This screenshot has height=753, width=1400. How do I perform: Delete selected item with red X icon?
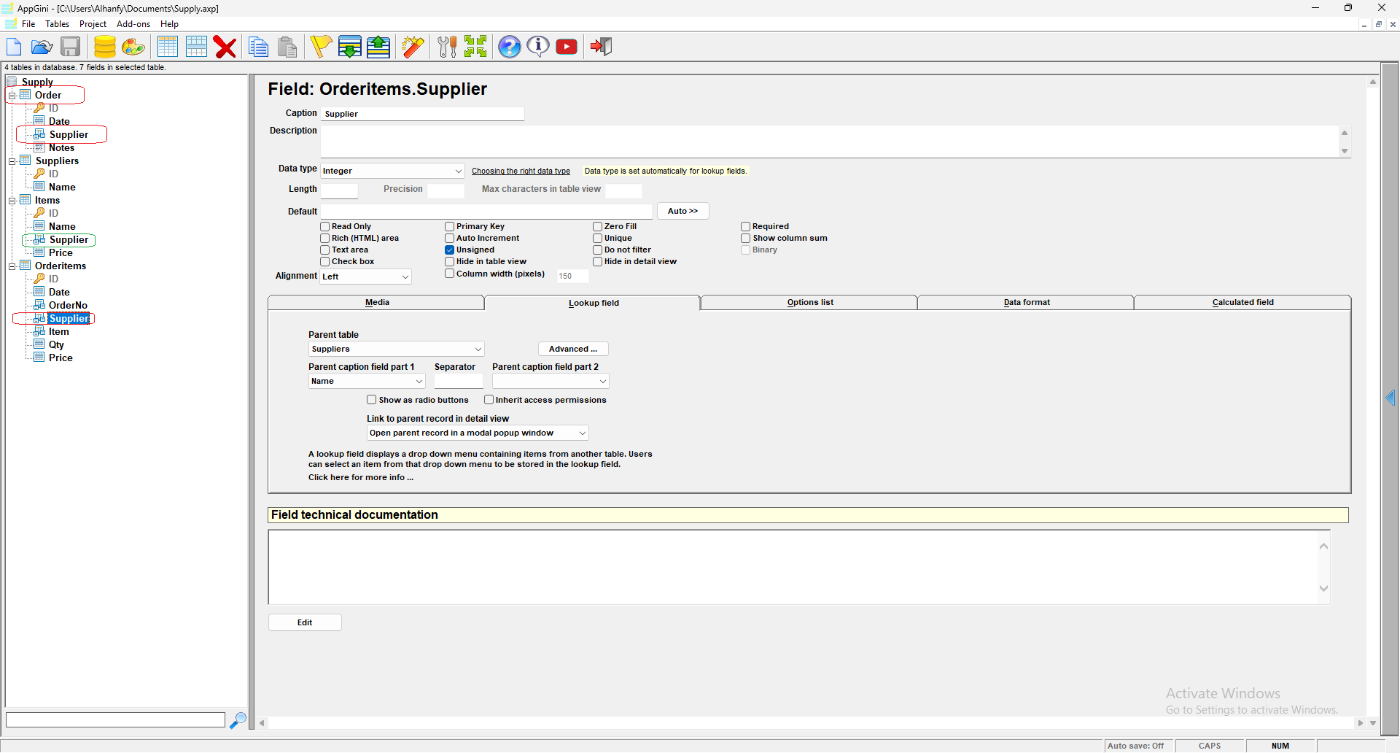pyautogui.click(x=225, y=47)
